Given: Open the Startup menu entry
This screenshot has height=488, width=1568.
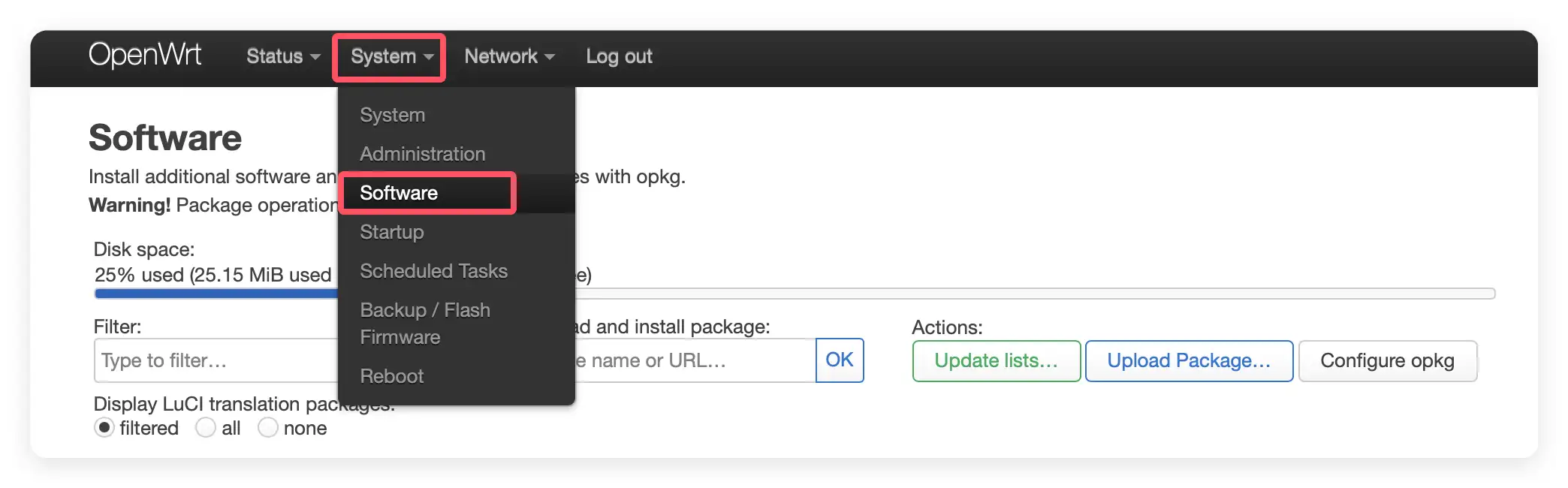Looking at the screenshot, I should pos(457,232).
